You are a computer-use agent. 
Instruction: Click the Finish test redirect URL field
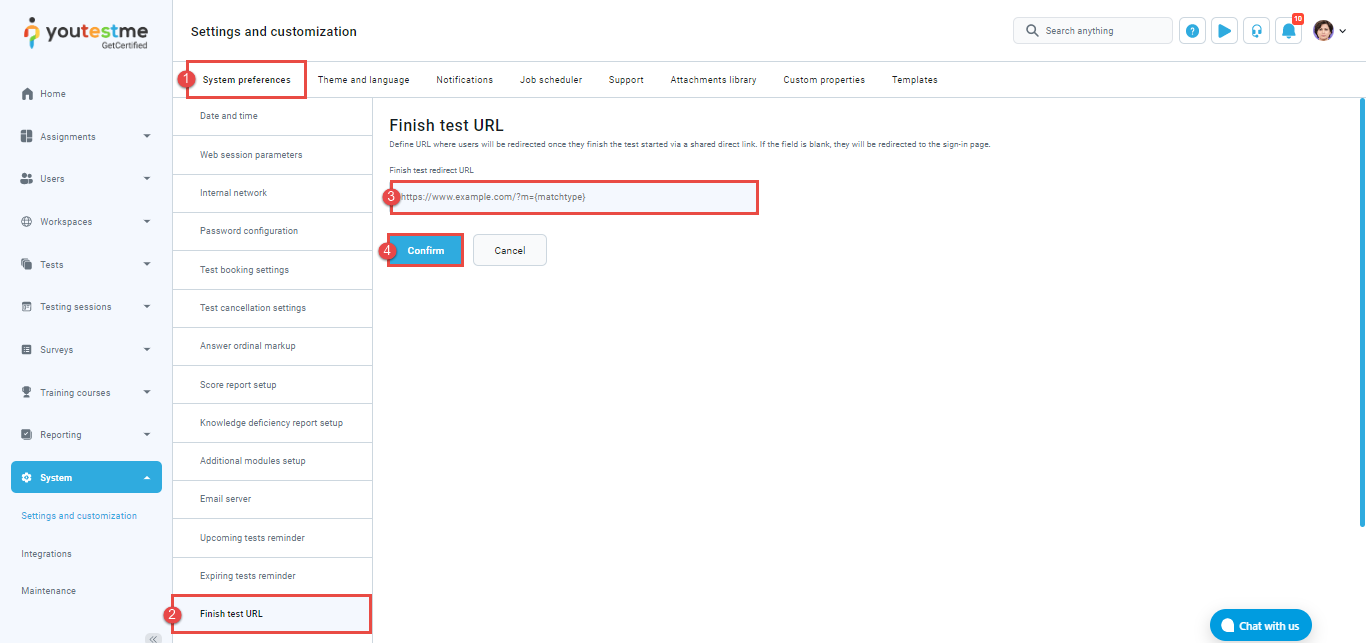click(x=574, y=197)
